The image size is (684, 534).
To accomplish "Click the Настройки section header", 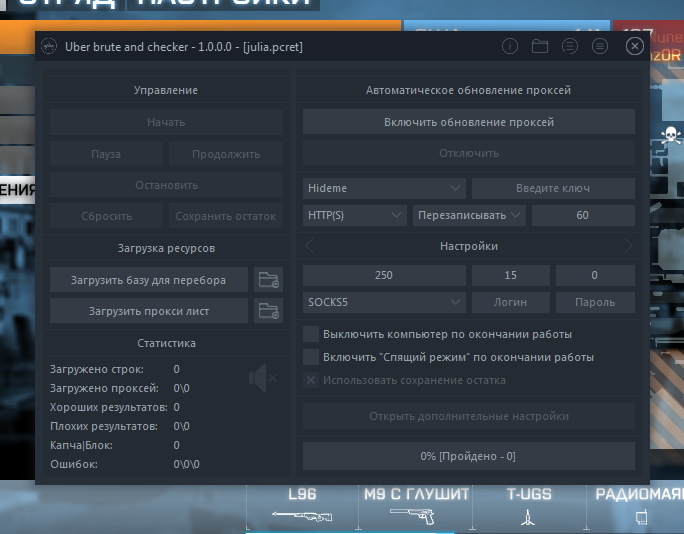I will [469, 246].
